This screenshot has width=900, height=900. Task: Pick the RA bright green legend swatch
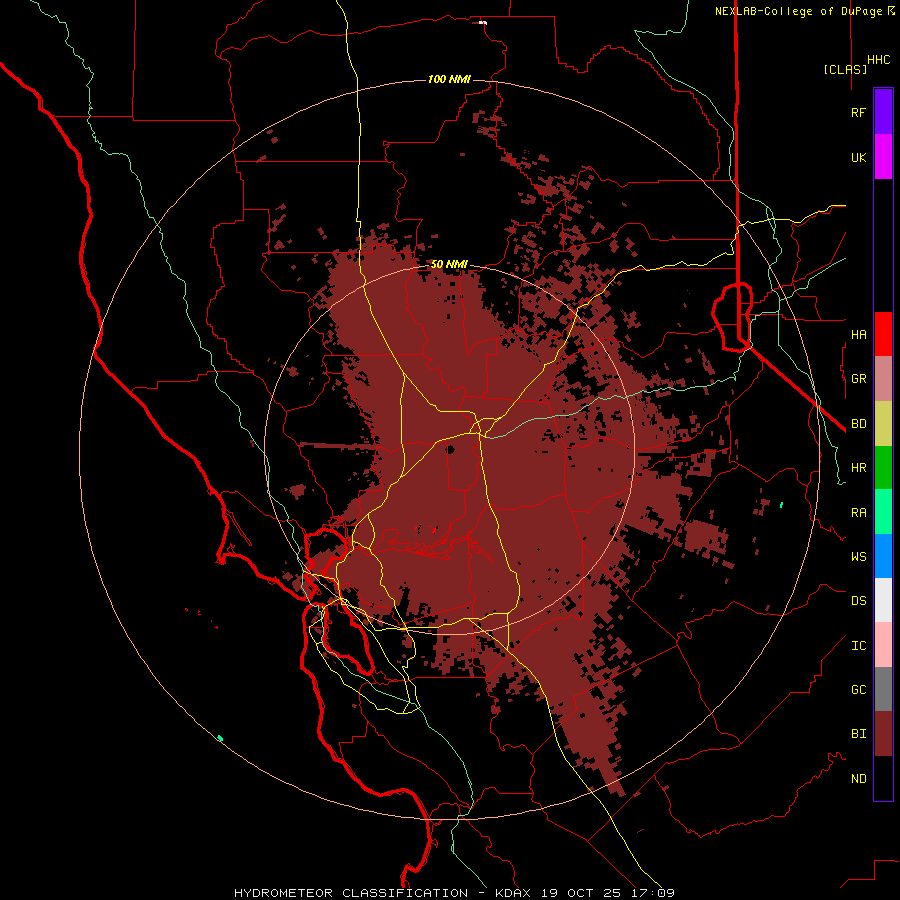tap(883, 512)
